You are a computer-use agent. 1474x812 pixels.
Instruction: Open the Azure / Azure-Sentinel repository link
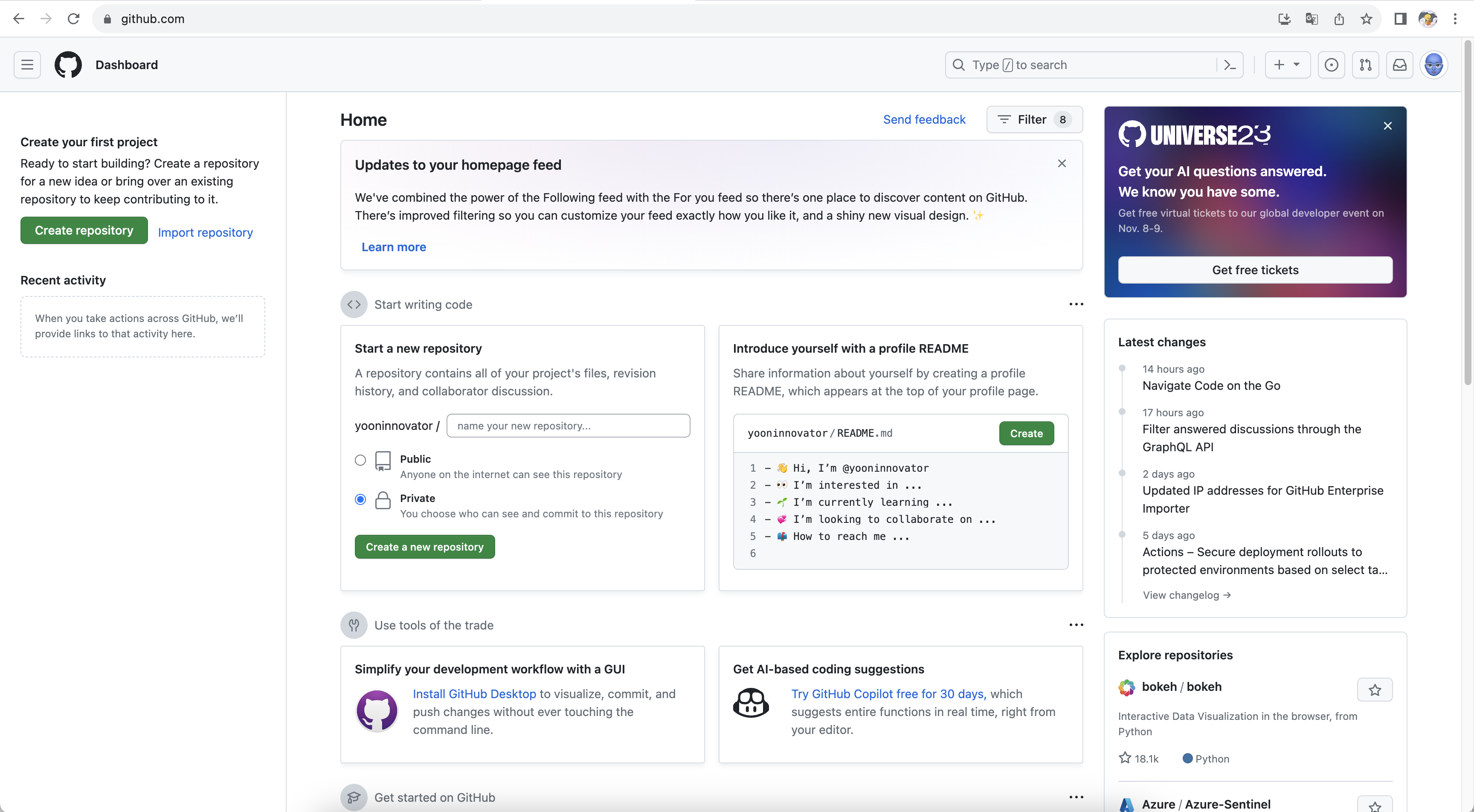(1206, 804)
